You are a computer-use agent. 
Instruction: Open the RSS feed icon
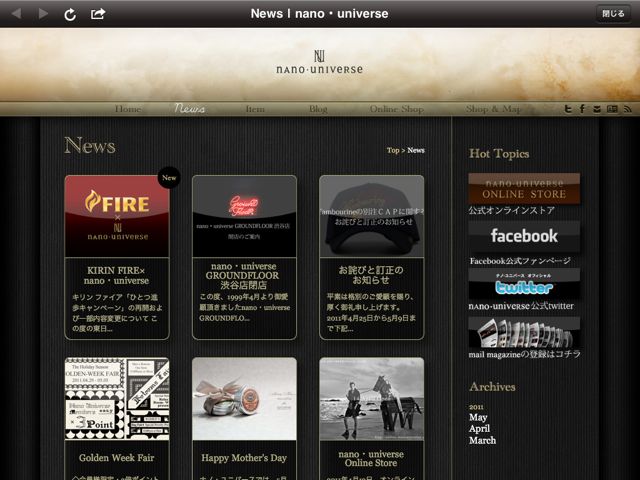pyautogui.click(x=628, y=109)
